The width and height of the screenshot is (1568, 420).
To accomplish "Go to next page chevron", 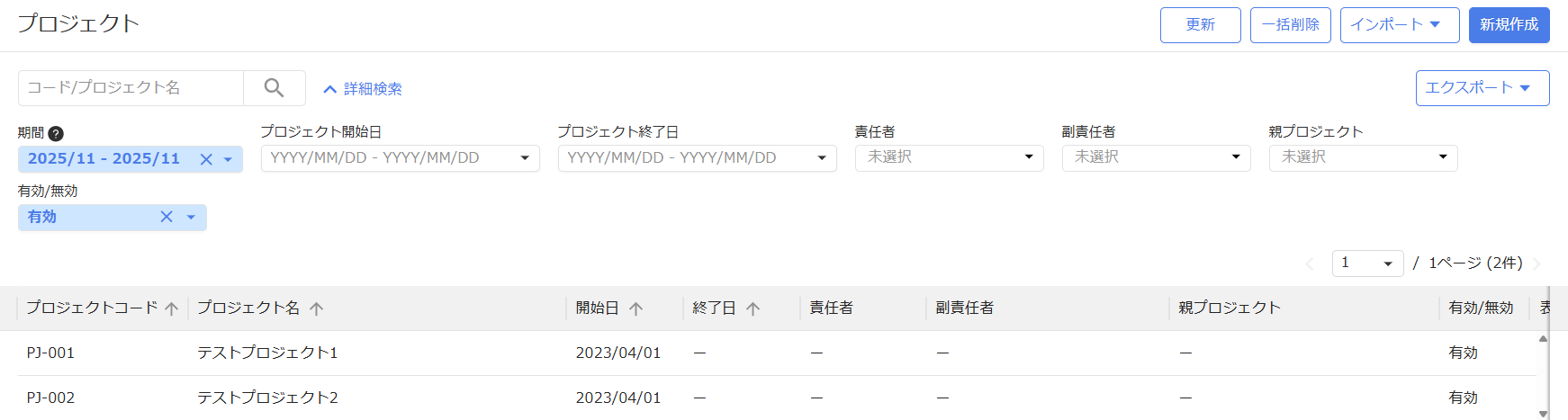I will (x=1537, y=264).
